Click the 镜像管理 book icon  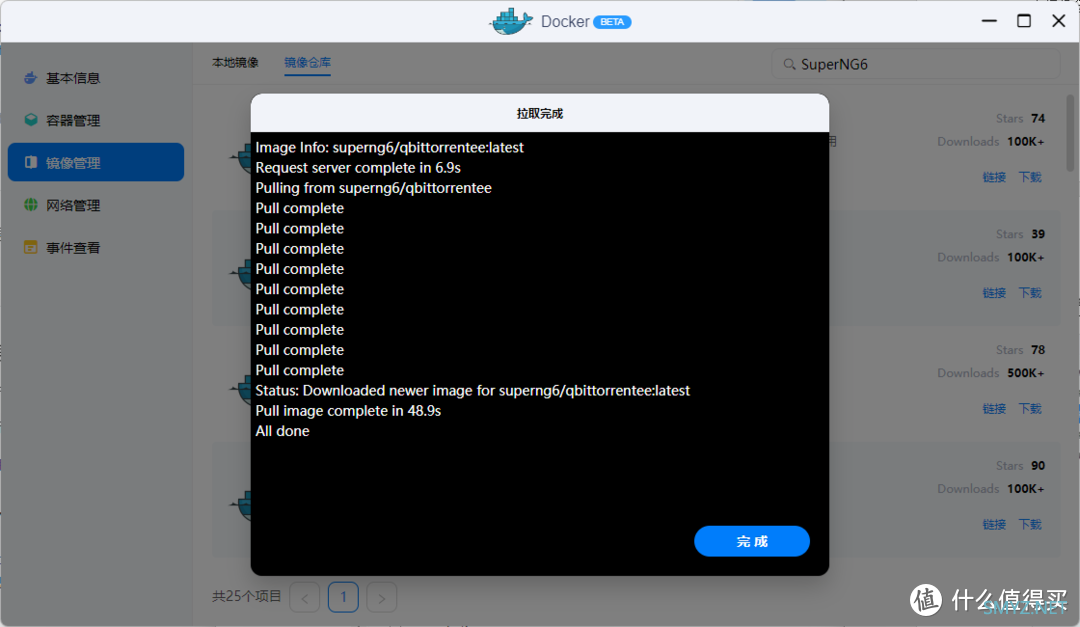(30, 162)
